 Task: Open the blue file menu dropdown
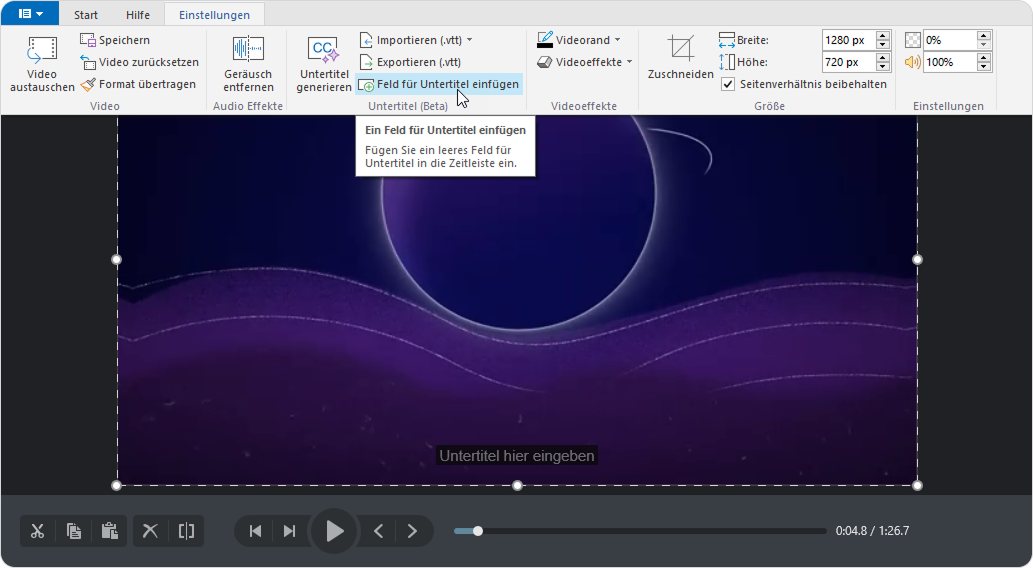[x=30, y=13]
